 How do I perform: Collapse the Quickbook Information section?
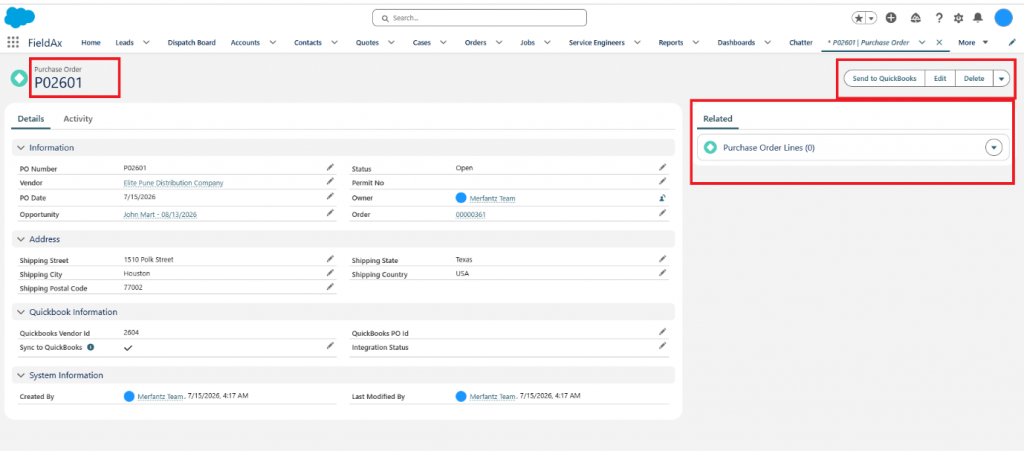pos(21,312)
